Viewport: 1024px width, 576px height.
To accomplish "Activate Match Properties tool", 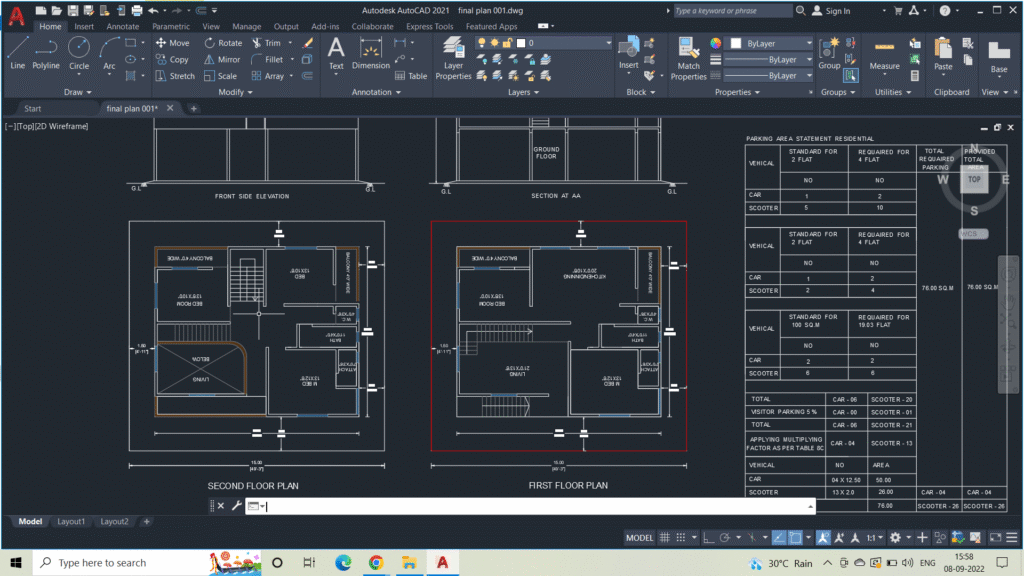I will [x=688, y=58].
